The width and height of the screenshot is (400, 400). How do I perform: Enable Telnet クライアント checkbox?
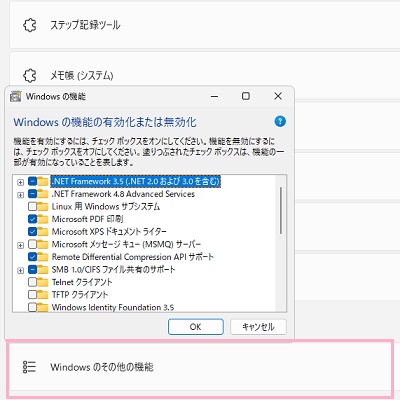pos(32,282)
